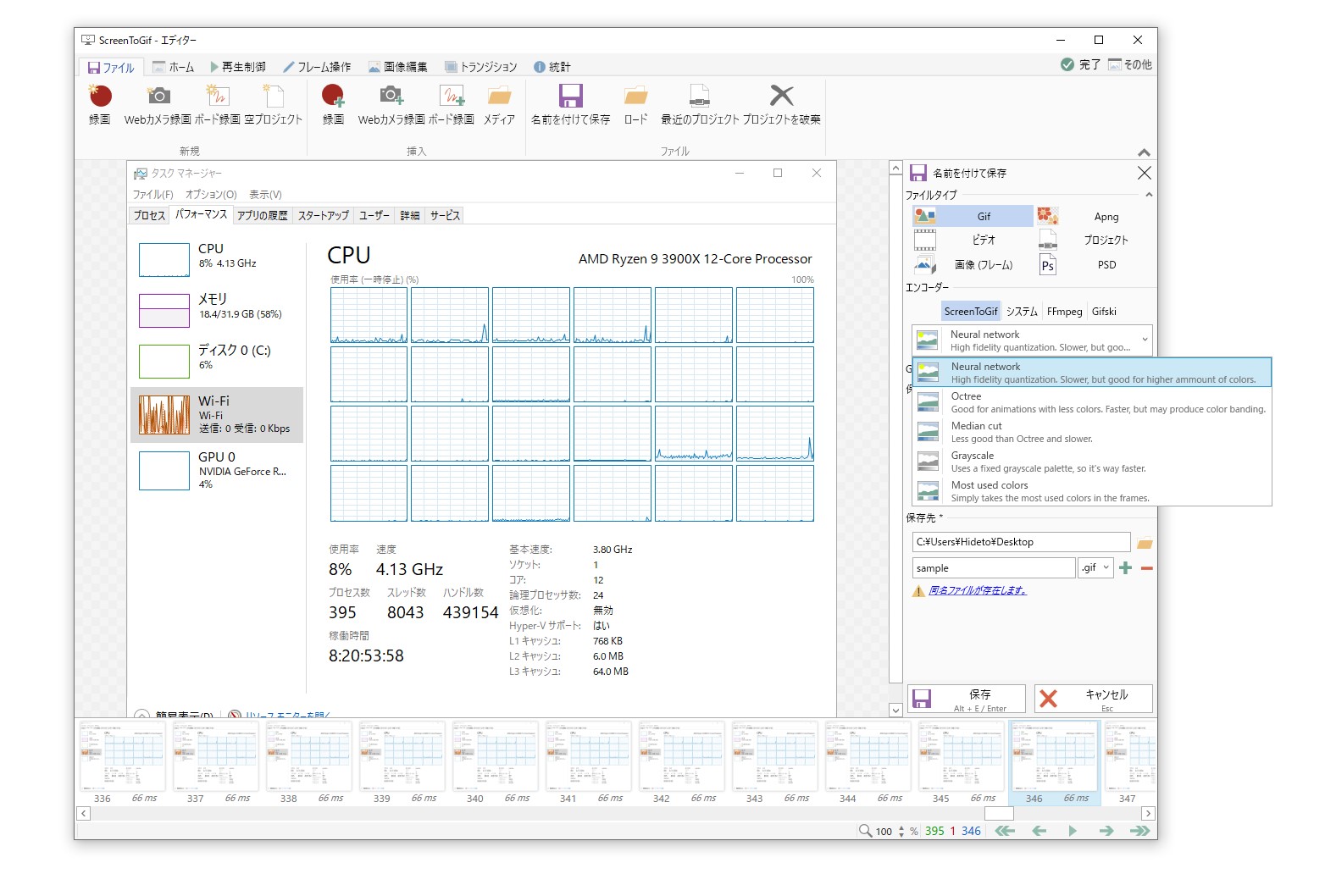Load a project with the ロード icon

coord(635,104)
